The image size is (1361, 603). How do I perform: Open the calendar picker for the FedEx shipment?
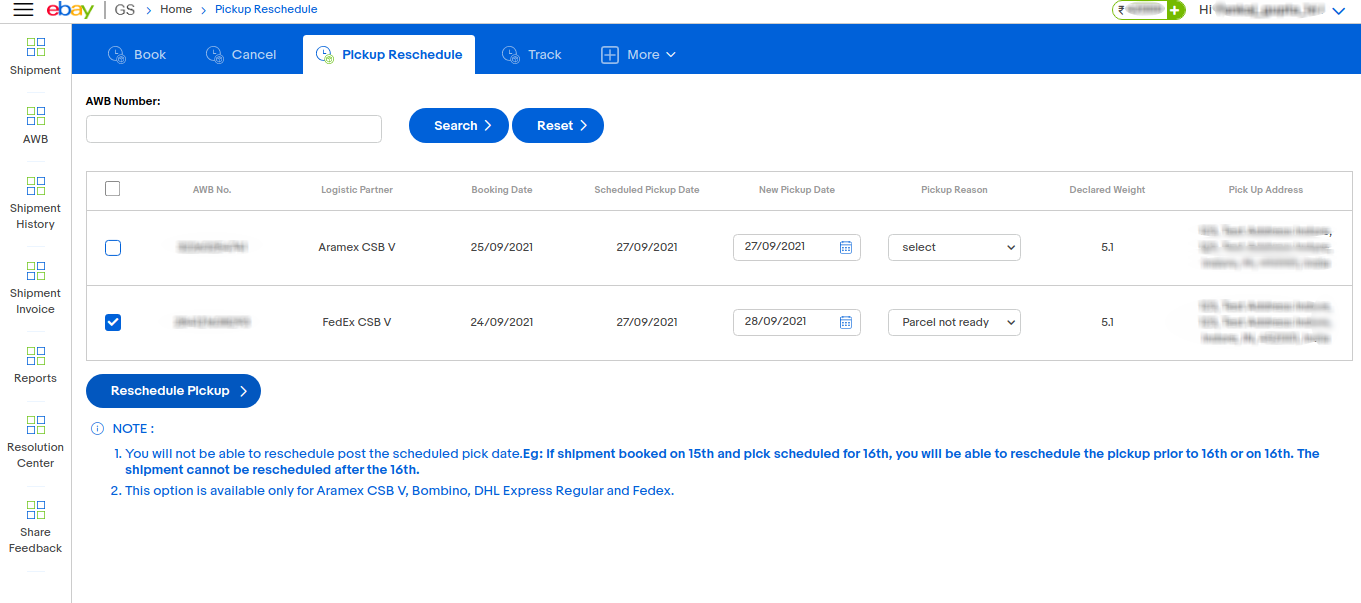click(x=847, y=322)
